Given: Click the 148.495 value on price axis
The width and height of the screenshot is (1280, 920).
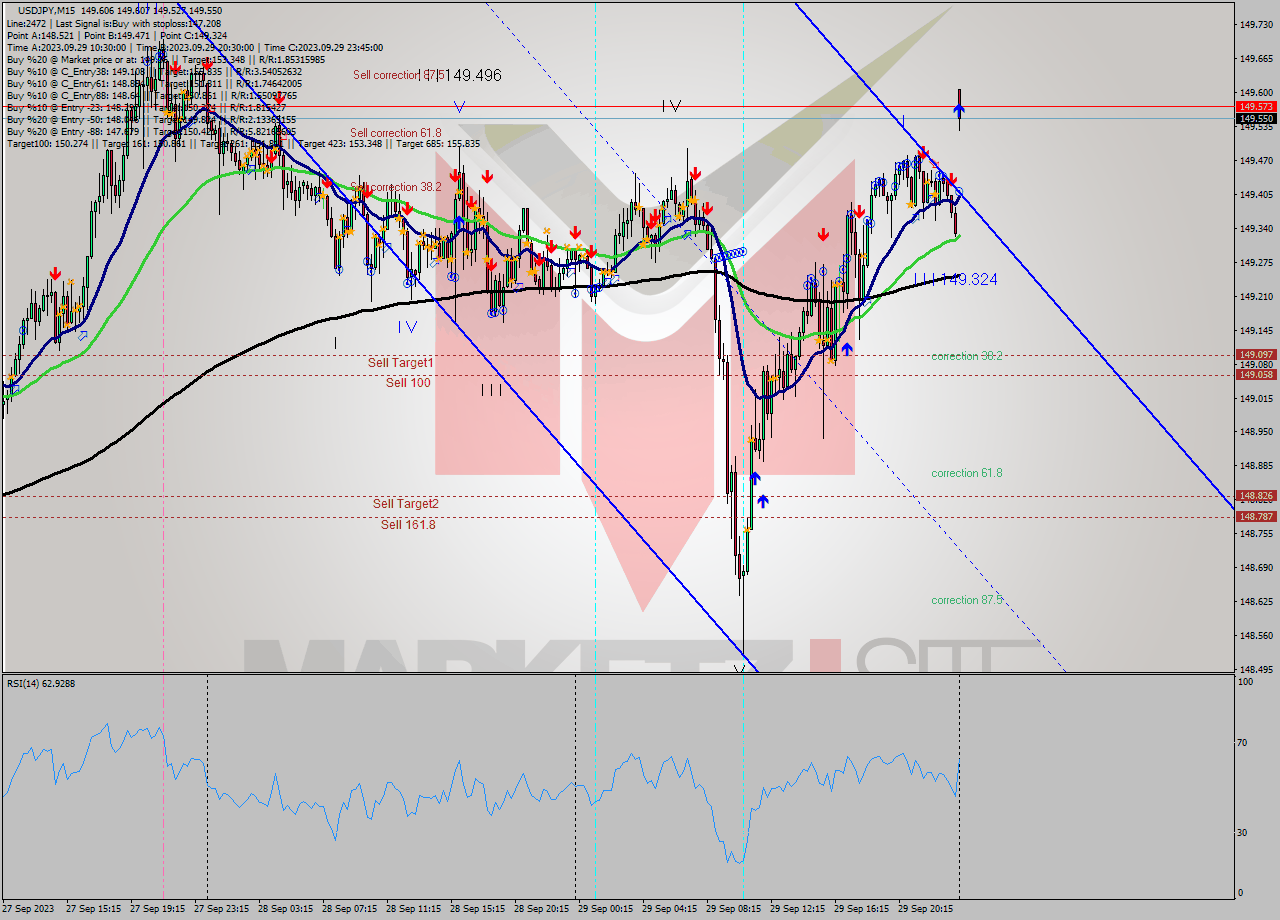Looking at the screenshot, I should [x=1256, y=670].
